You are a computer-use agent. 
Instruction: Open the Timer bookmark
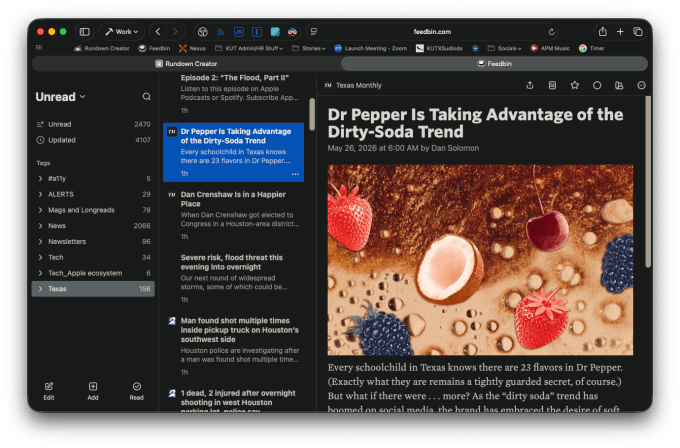pyautogui.click(x=592, y=48)
